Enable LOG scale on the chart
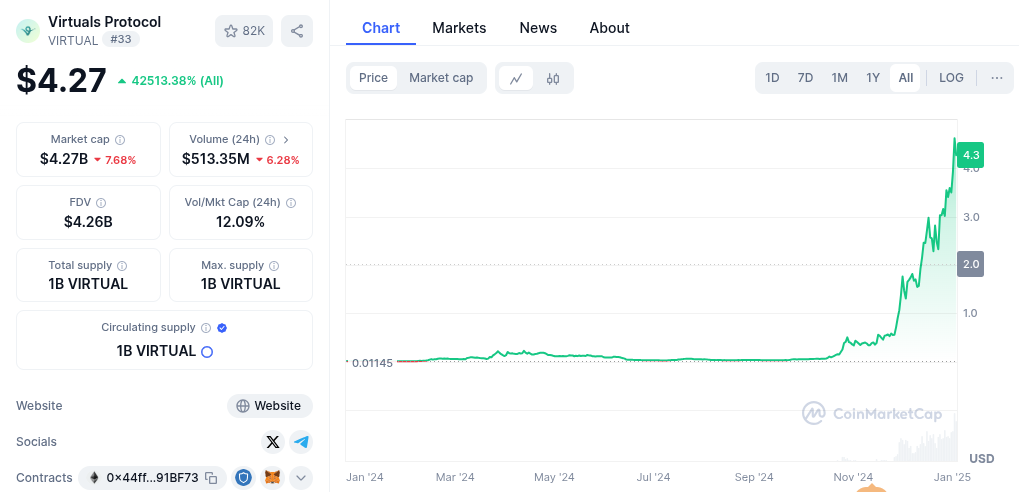Screen dimensions: 1019x492 click(x=951, y=78)
